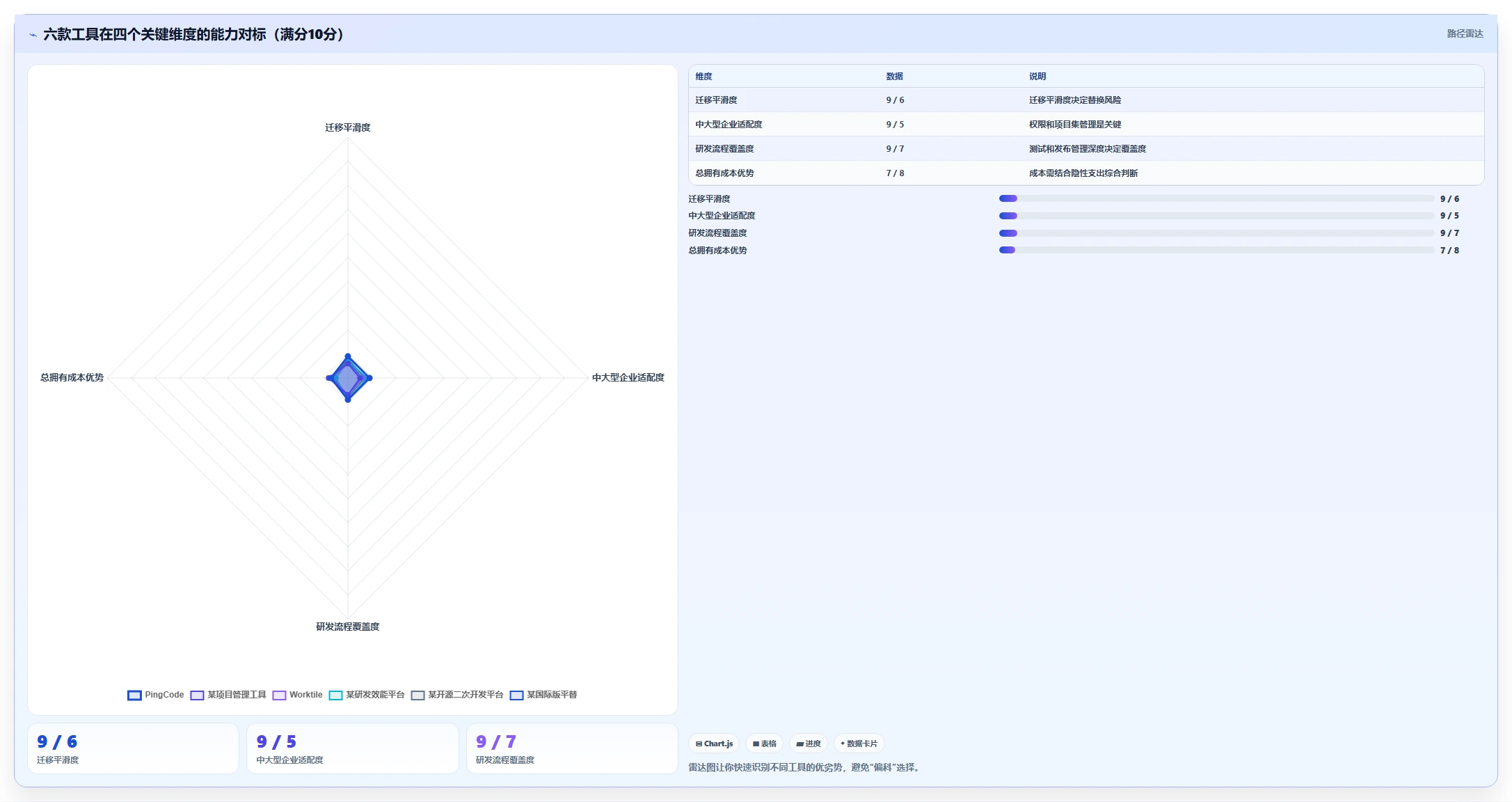Select the 总拥有成本优势 table row cell

click(x=724, y=173)
